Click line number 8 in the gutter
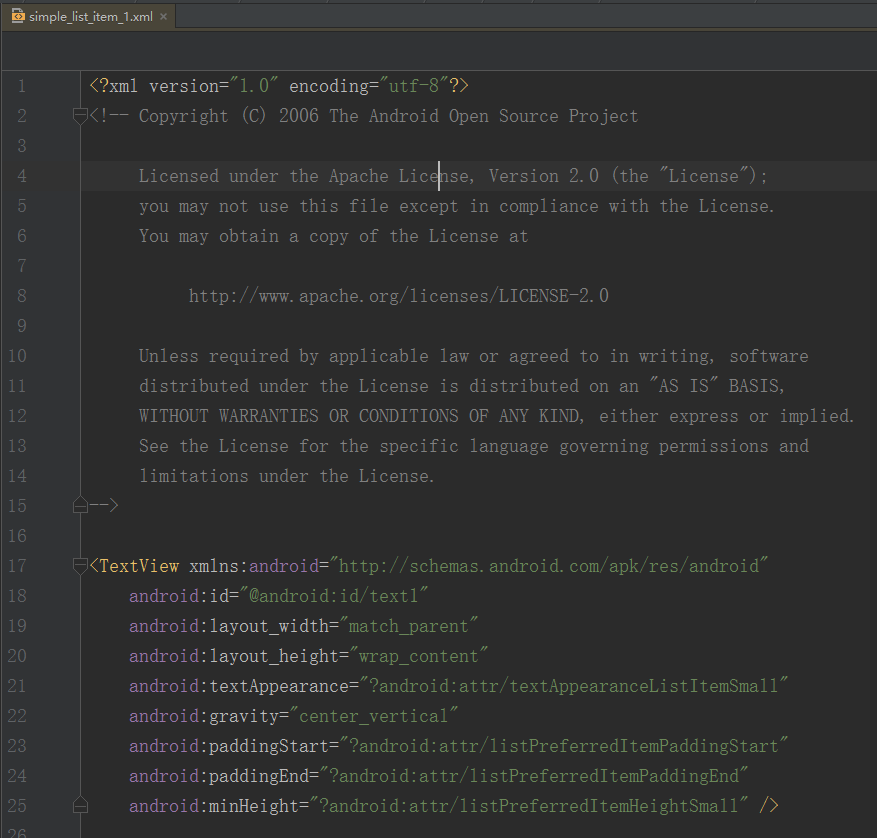Image resolution: width=877 pixels, height=838 pixels. [x=22, y=296]
